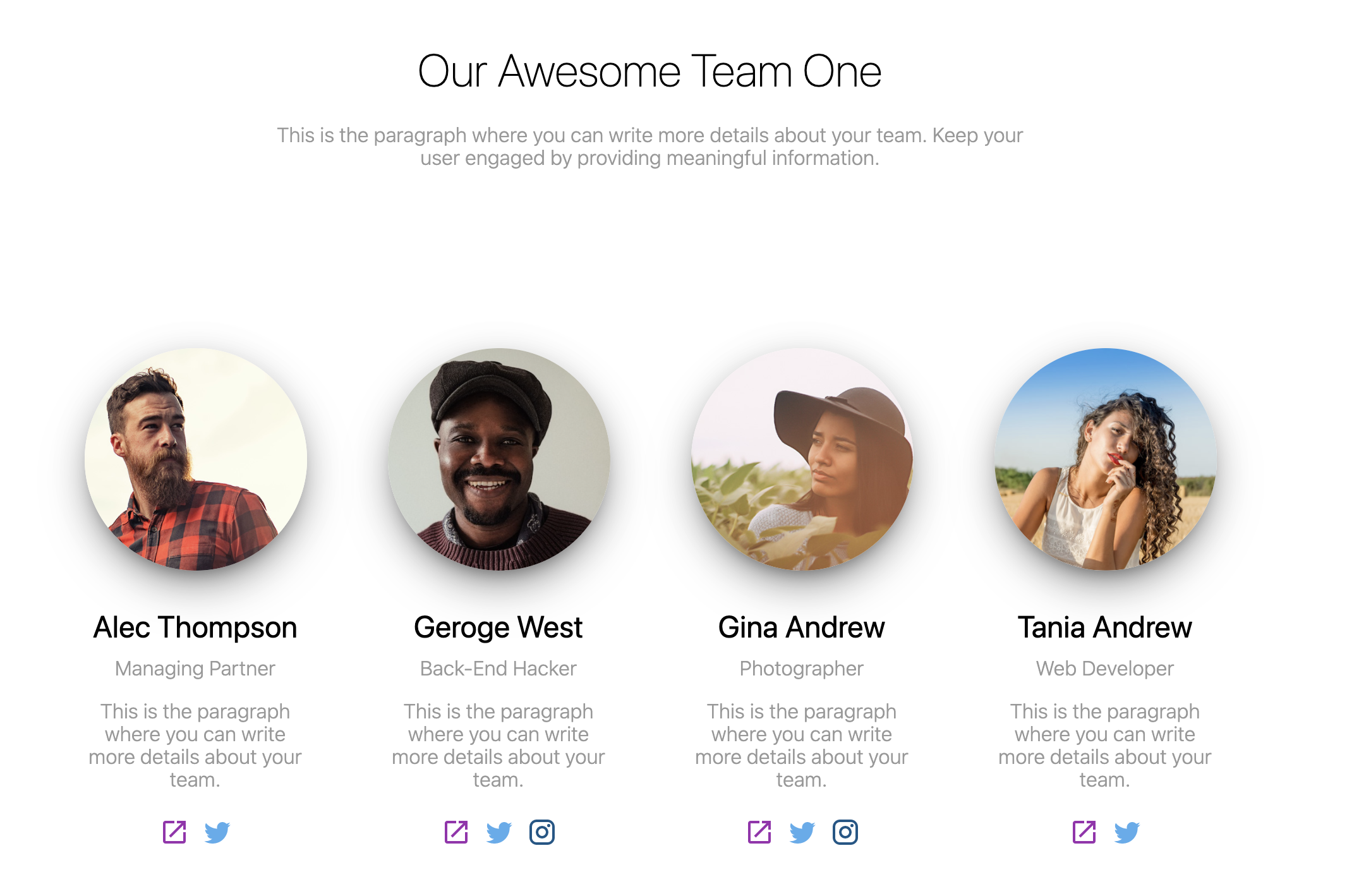Select Alec Thompson's circular profile photo
This screenshot has height=896, width=1347.
[x=196, y=459]
